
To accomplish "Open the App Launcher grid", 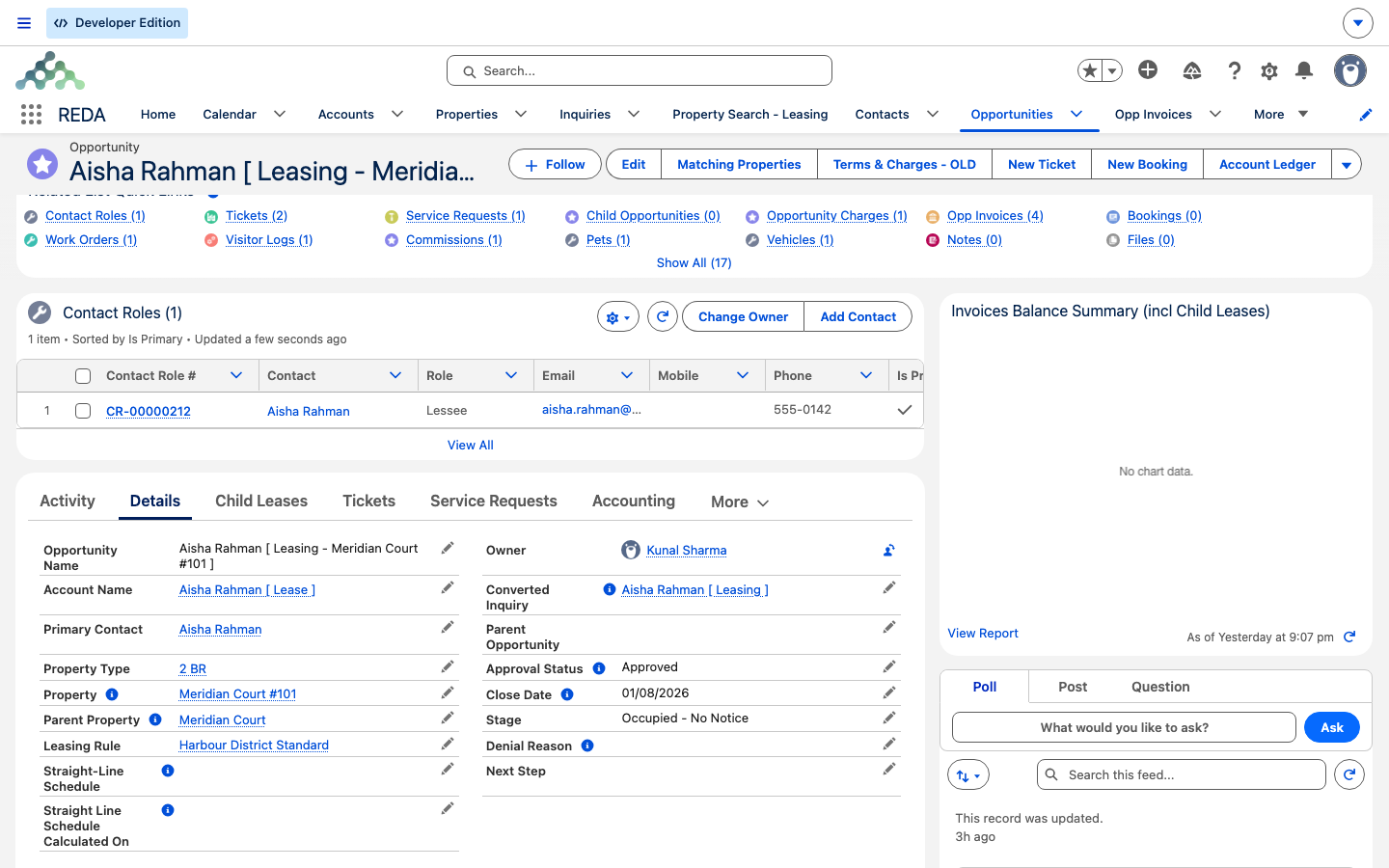I will [31, 115].
